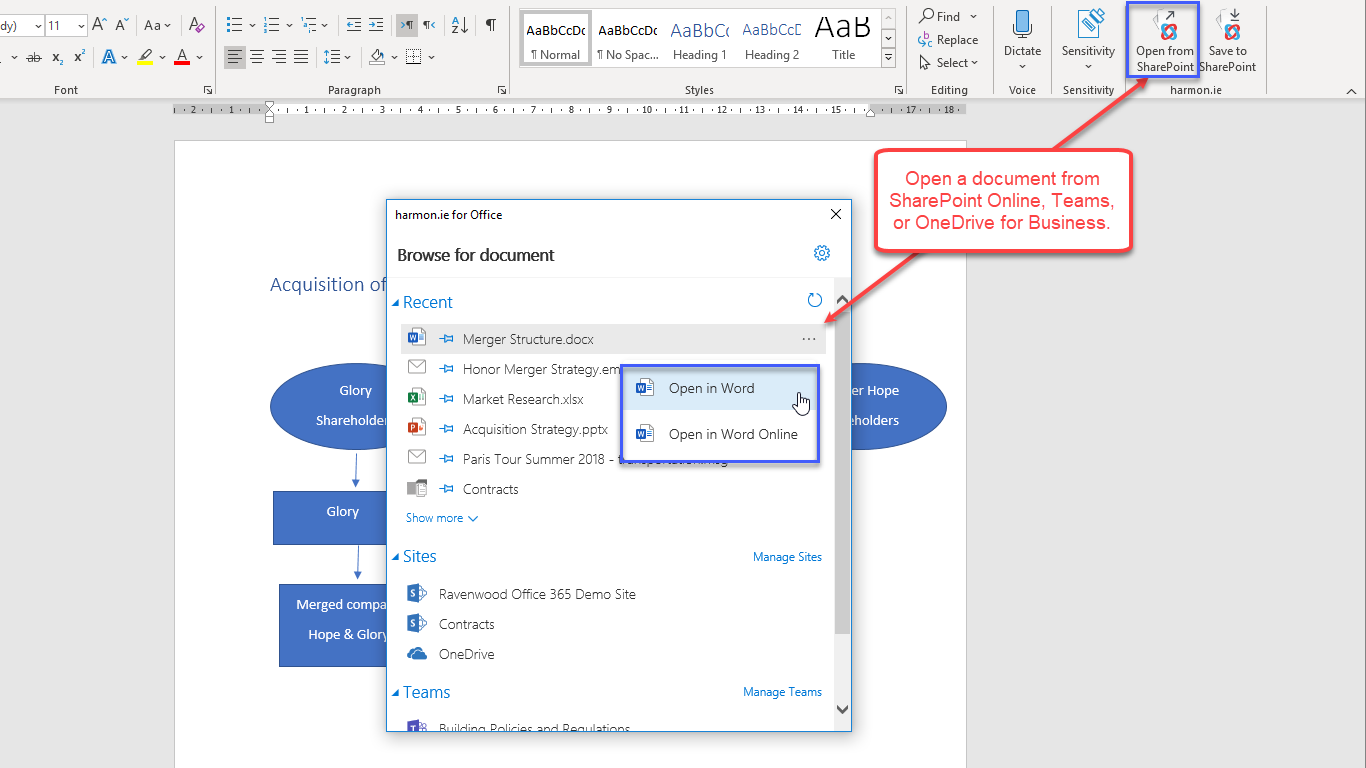Open the Borders dropdown arrow
The image size is (1366, 768).
click(431, 58)
